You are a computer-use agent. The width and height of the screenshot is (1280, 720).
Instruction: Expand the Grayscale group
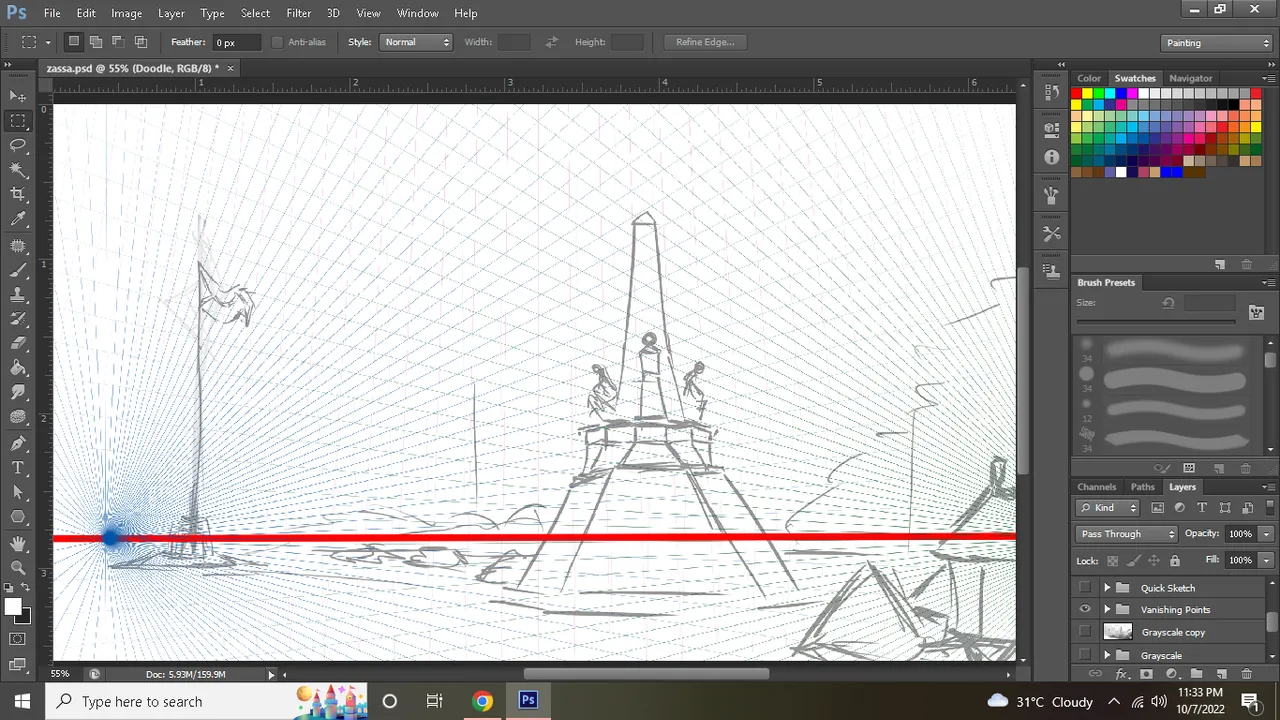[x=1107, y=655]
